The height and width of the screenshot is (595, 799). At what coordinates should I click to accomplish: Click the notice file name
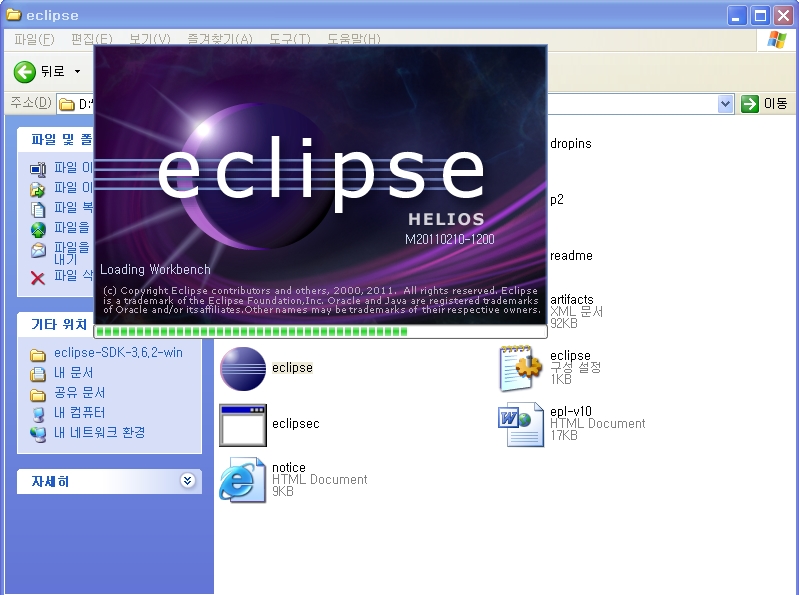(x=288, y=468)
